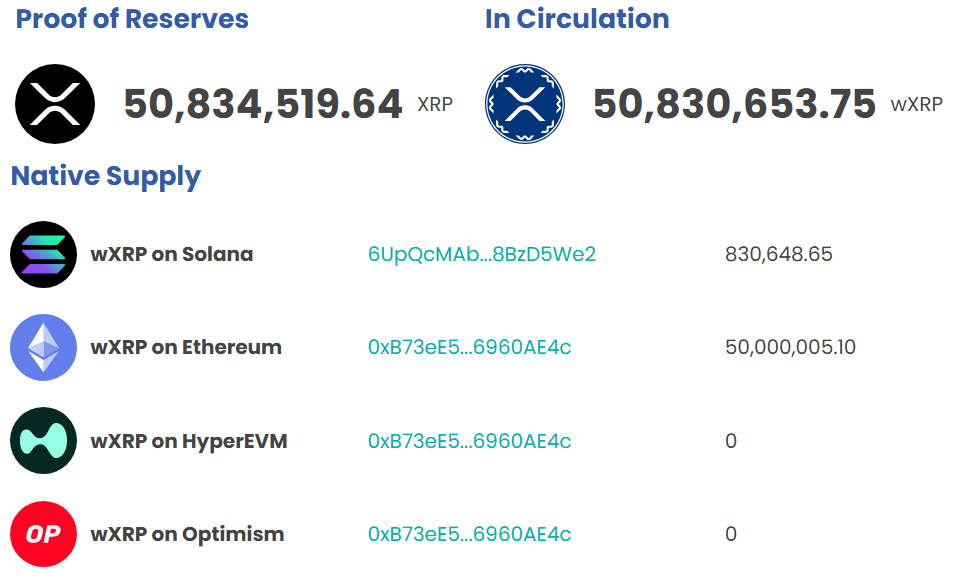Select the wXRP on Ethereum label
The height and width of the screenshot is (582, 974).
pos(186,348)
